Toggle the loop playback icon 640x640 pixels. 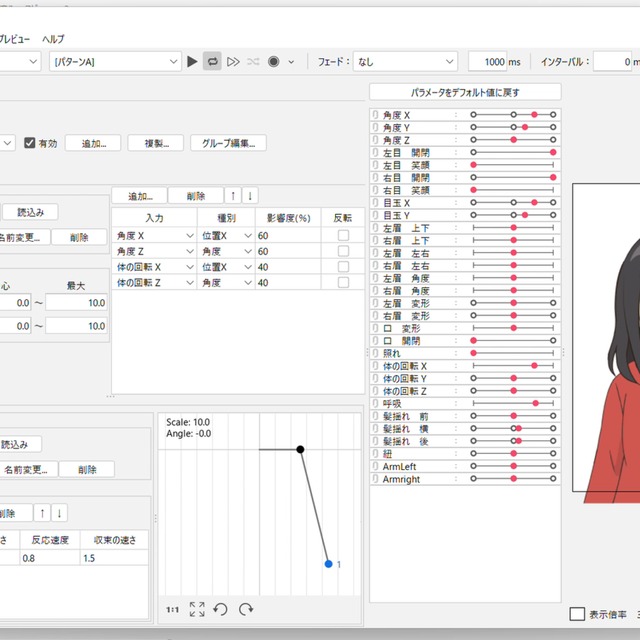point(212,62)
